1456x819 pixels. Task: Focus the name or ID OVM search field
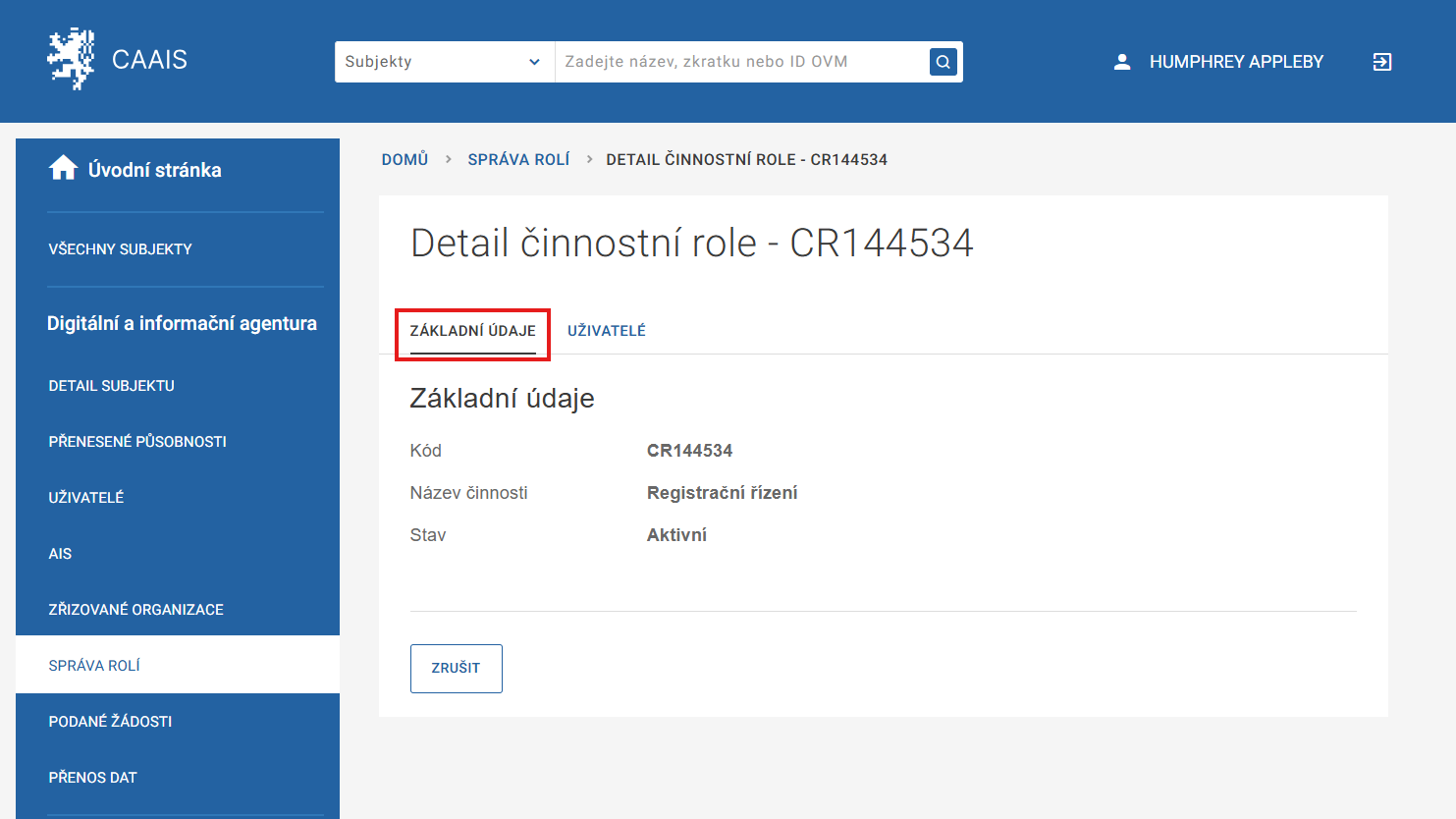coord(741,62)
